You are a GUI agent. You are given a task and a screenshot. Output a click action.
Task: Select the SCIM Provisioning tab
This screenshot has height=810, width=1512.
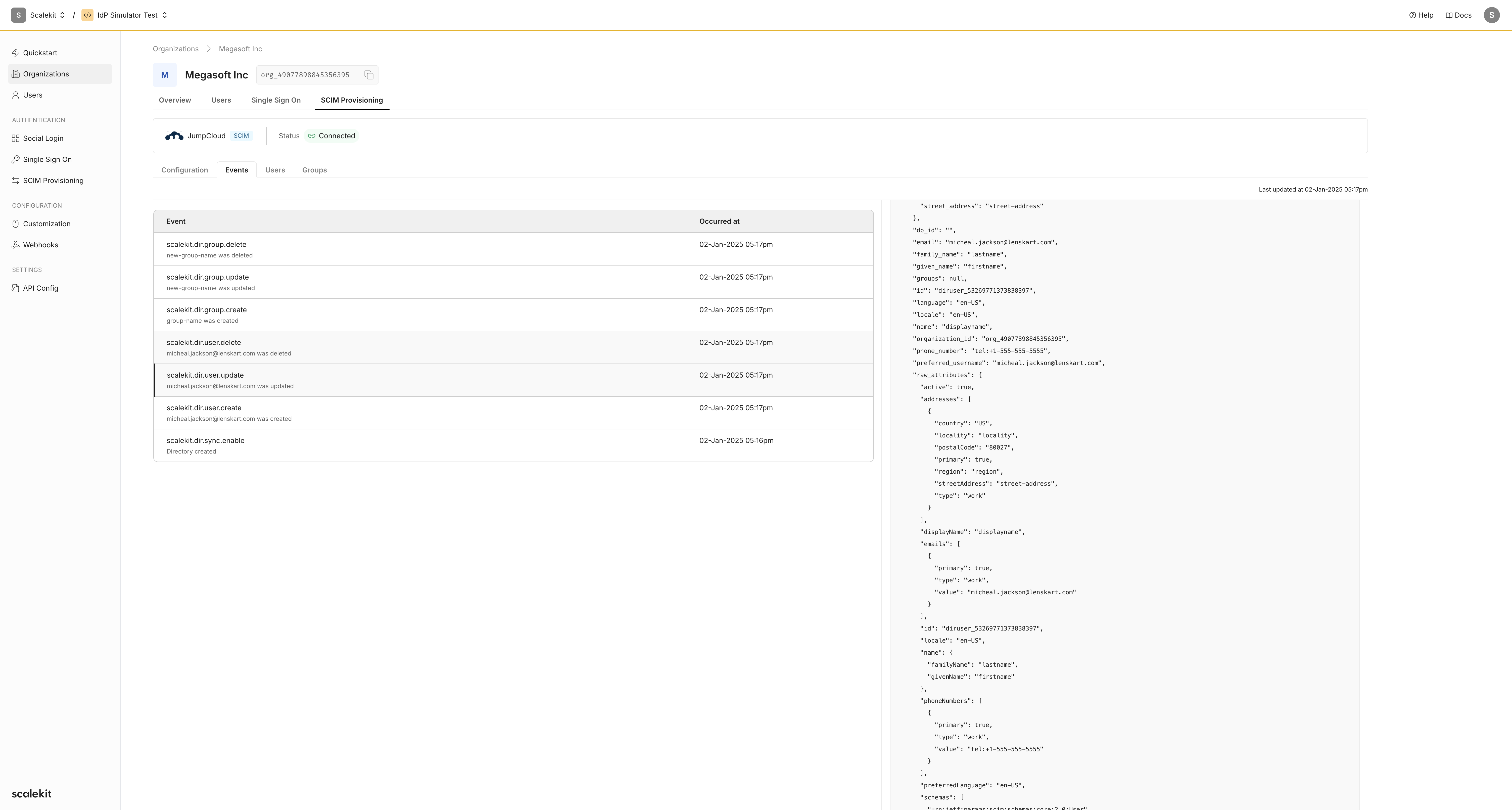(x=352, y=100)
